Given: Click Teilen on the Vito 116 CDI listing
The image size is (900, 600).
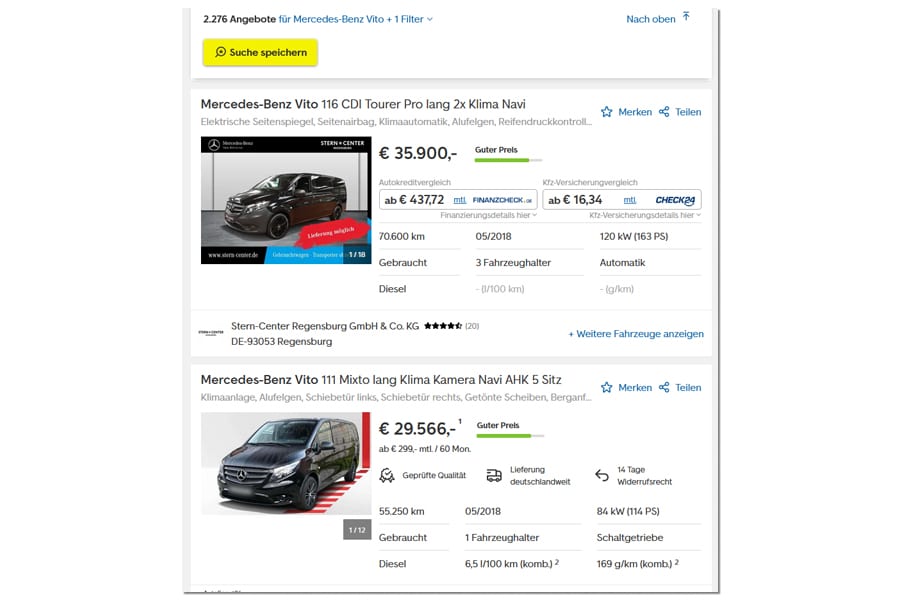Looking at the screenshot, I should [x=688, y=112].
